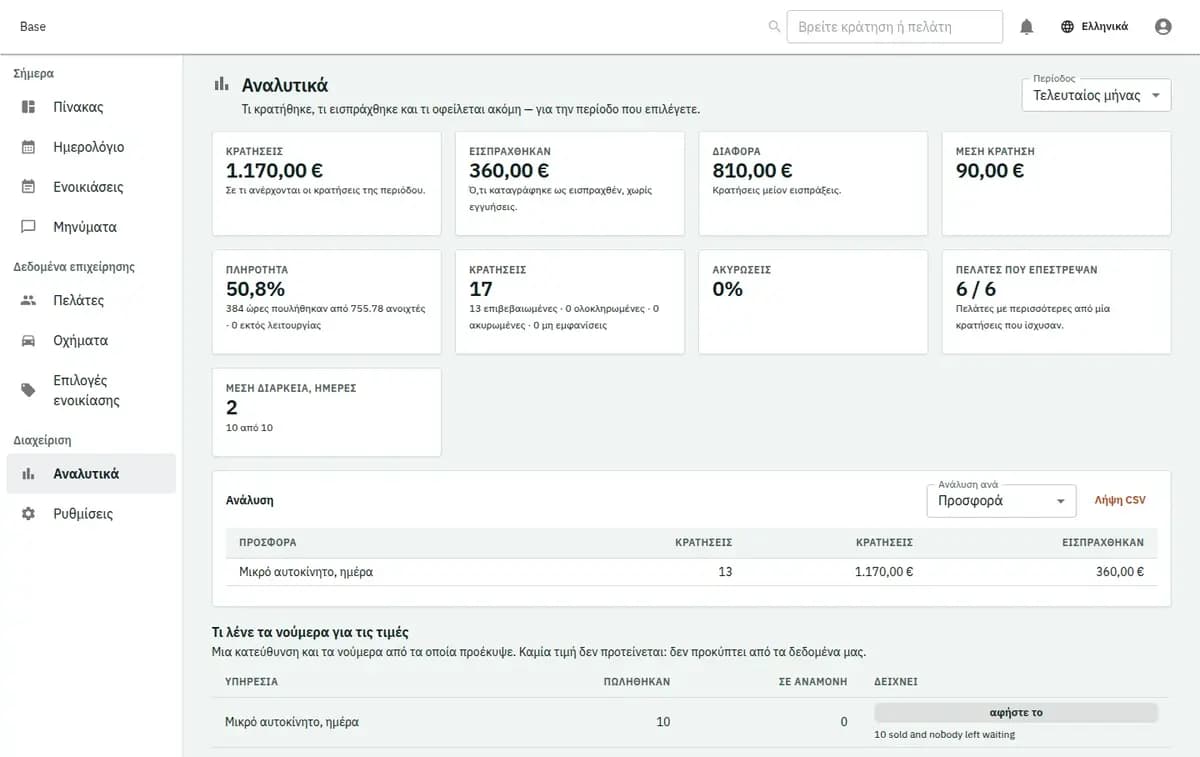1200x757 pixels.
Task: Click the ΠΡΟΣΦΟΡΑ column header
Action: pyautogui.click(x=268, y=542)
